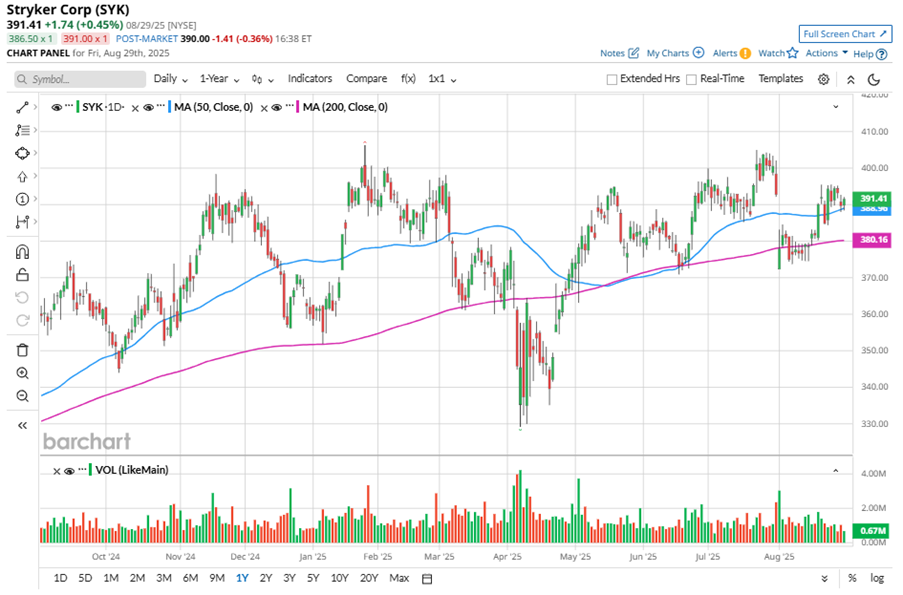
Task: Open chart settings gear icon
Action: coord(824,79)
